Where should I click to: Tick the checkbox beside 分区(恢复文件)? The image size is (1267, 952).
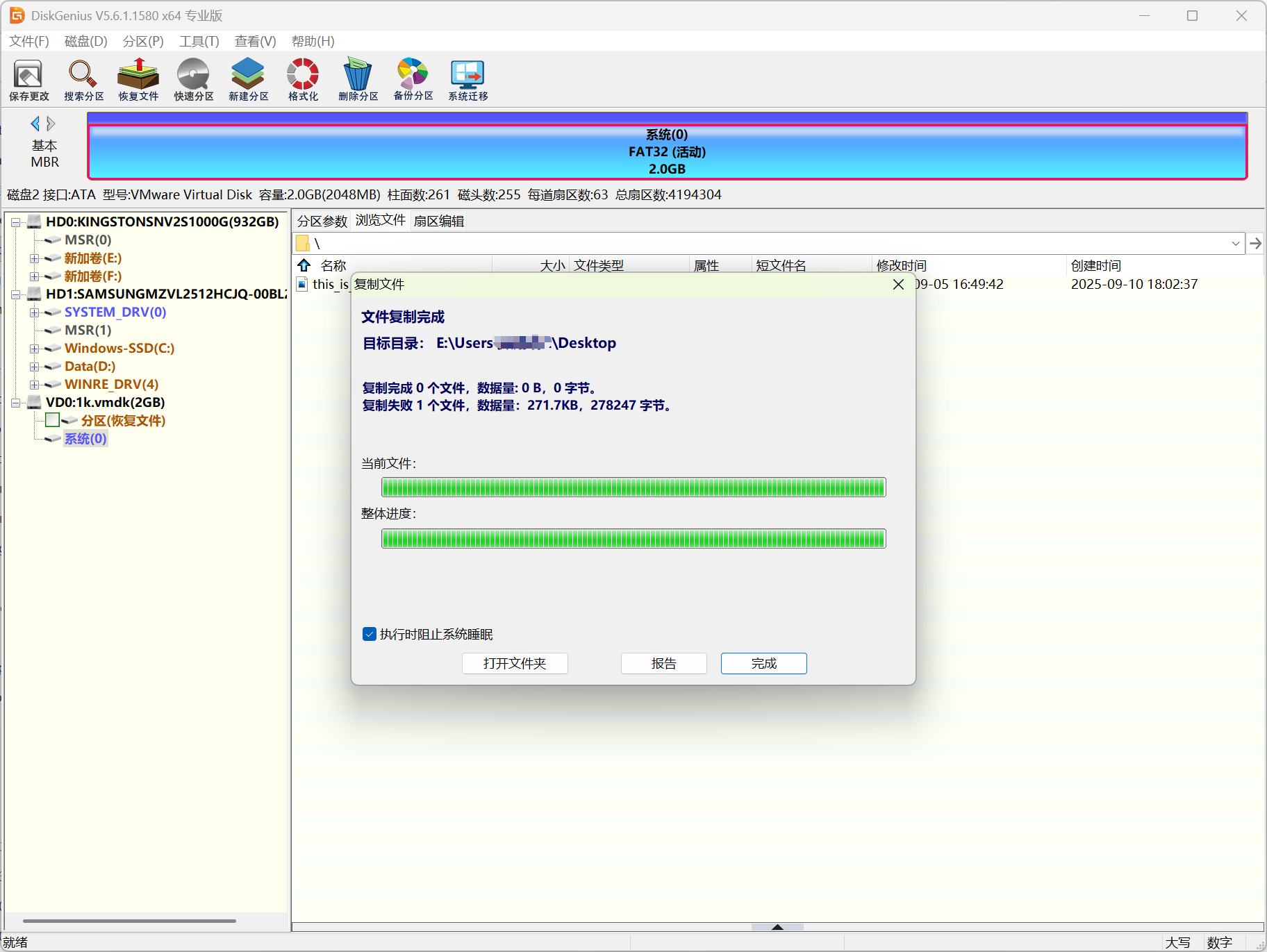pyautogui.click(x=52, y=420)
